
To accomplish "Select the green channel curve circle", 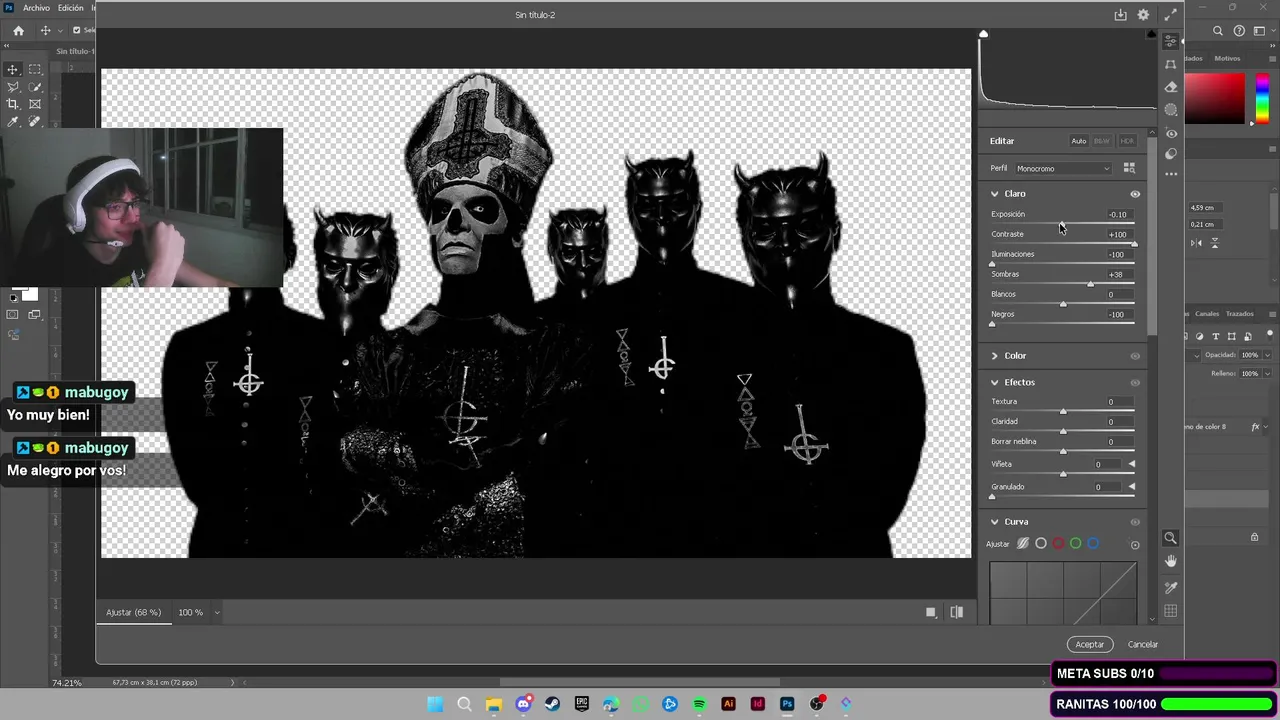I will click(x=1076, y=544).
